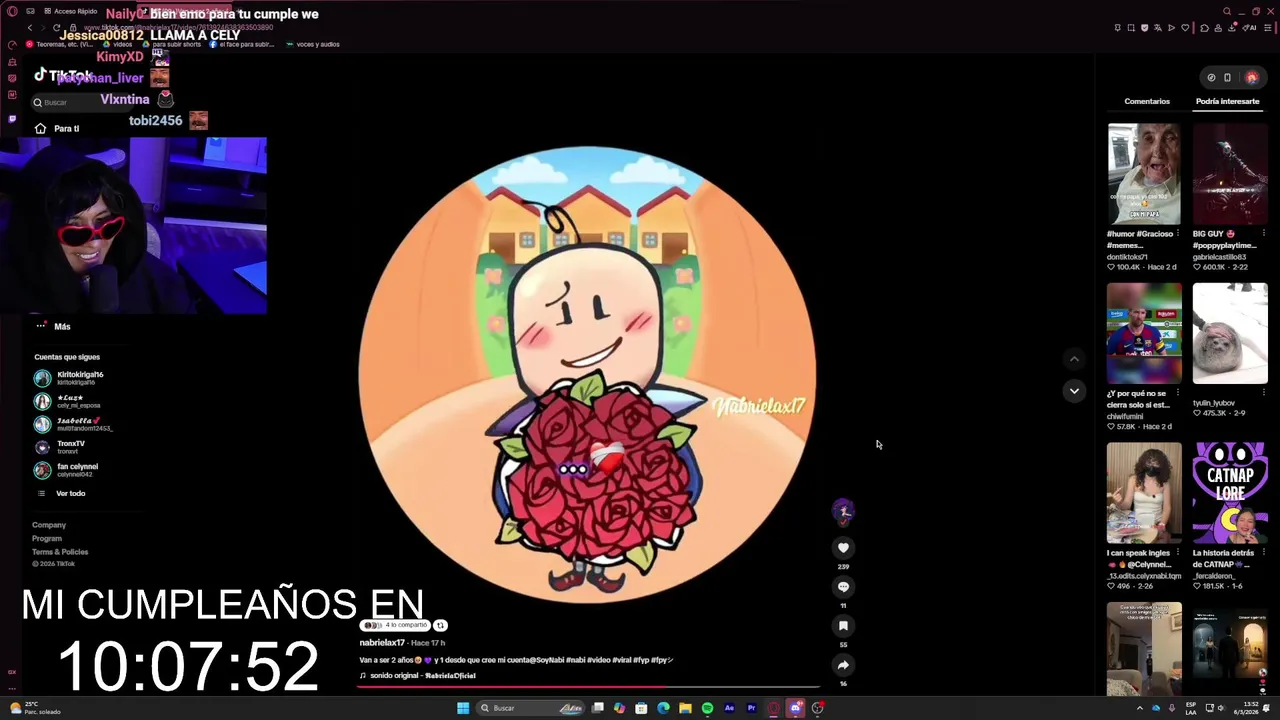Image resolution: width=1280 pixels, height=720 pixels.
Task: Open Discord from the taskbar
Action: click(795, 708)
